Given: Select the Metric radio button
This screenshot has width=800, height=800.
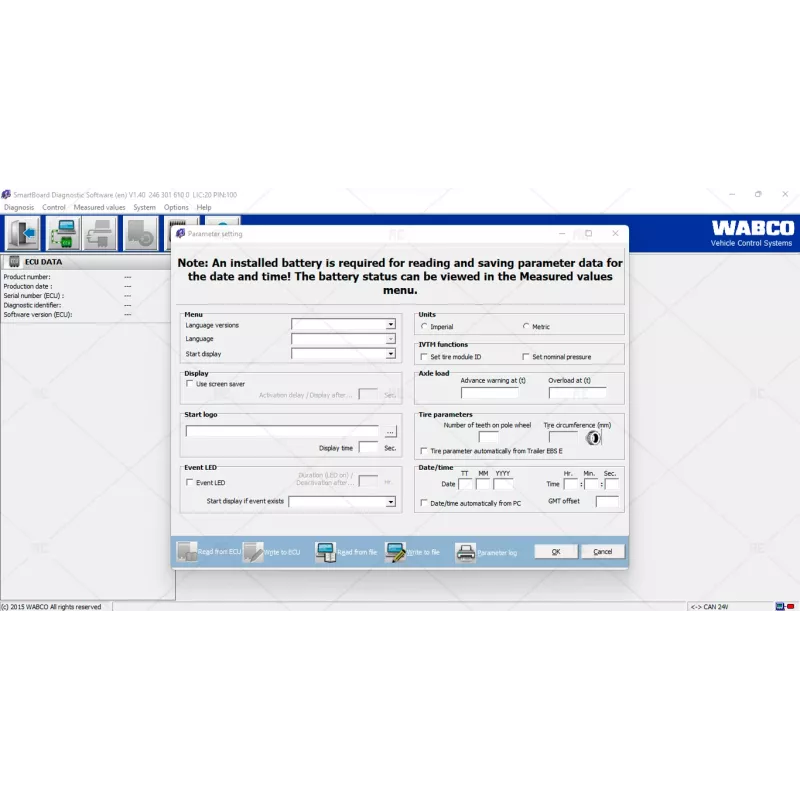Looking at the screenshot, I should click(527, 326).
